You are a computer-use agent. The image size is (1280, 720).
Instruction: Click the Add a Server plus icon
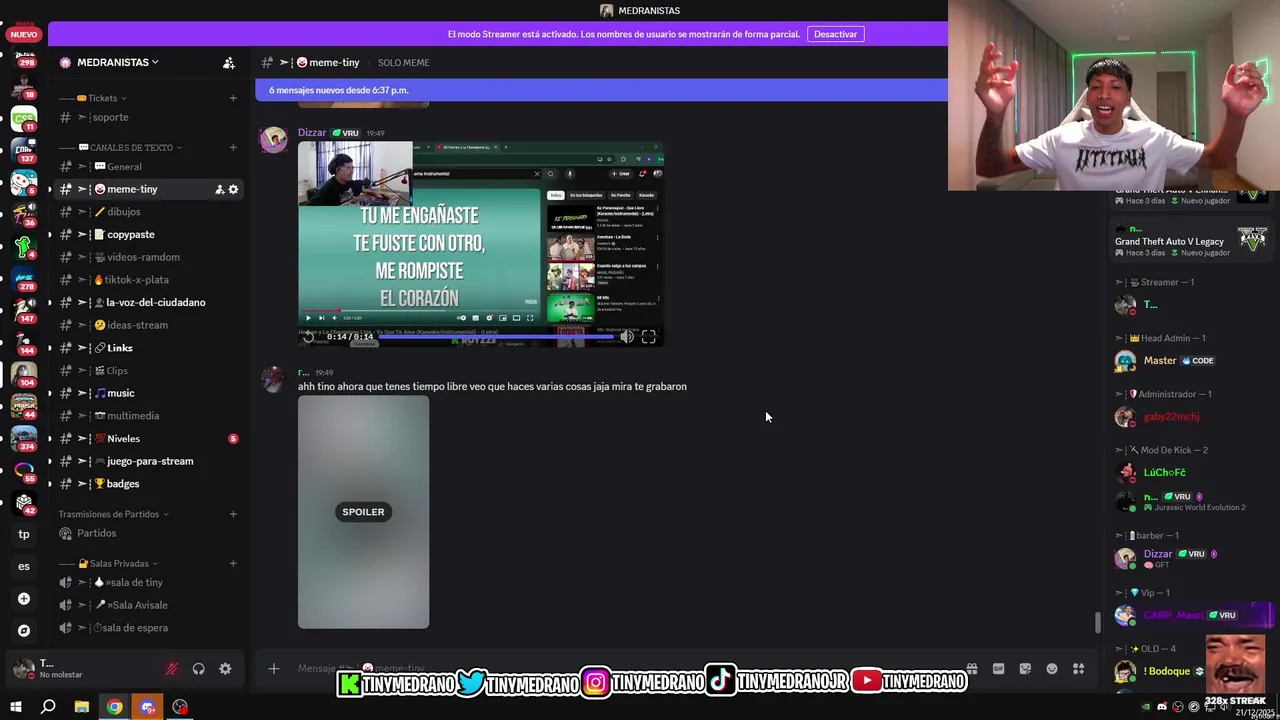[24, 598]
